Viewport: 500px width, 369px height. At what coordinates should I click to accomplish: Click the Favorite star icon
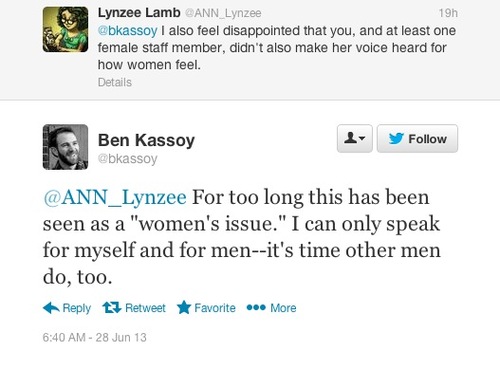184,307
